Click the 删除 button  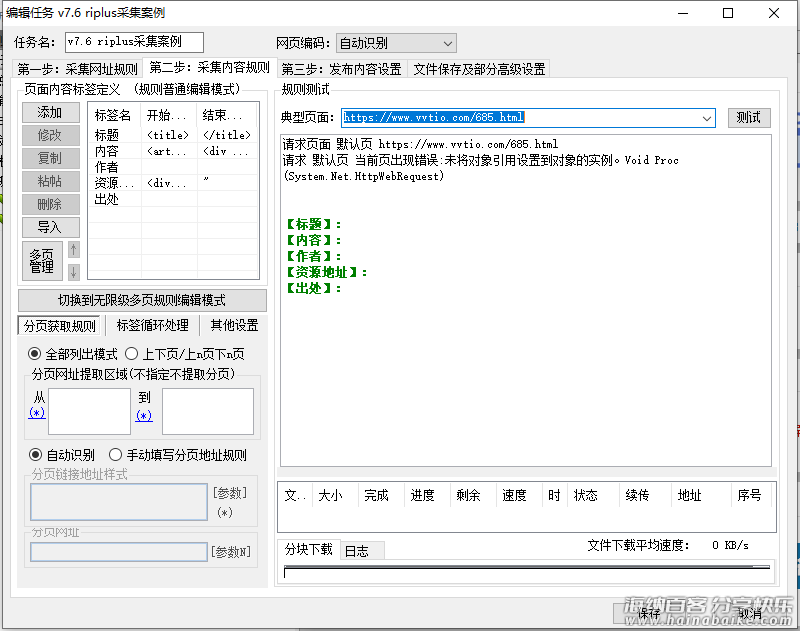(x=51, y=204)
